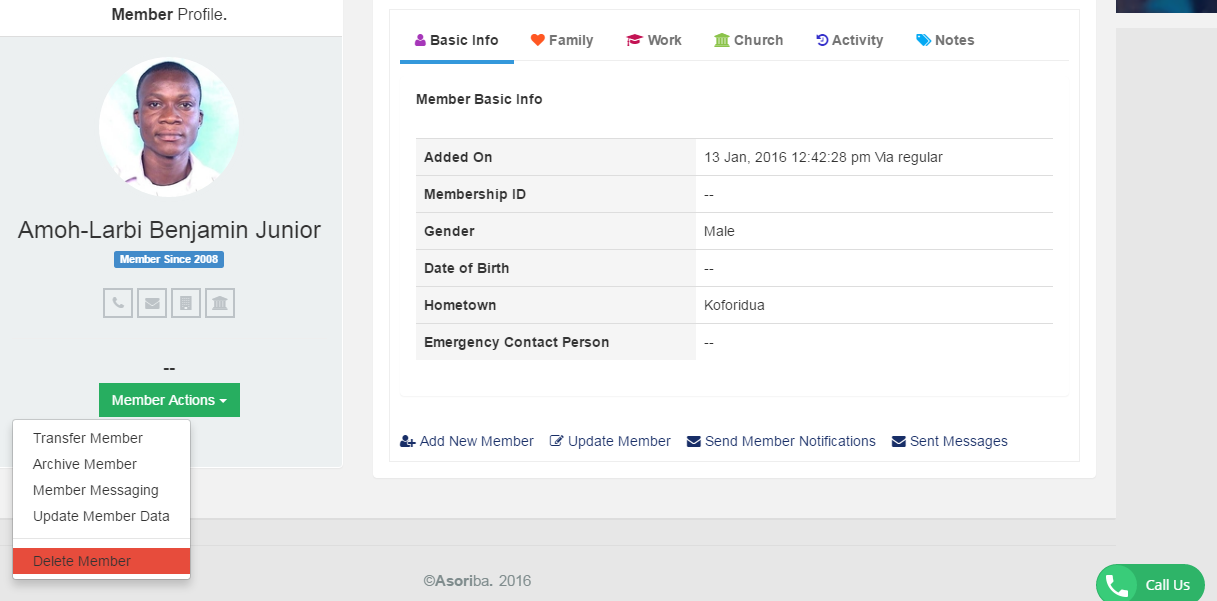Click the Membership ID row label

475,194
